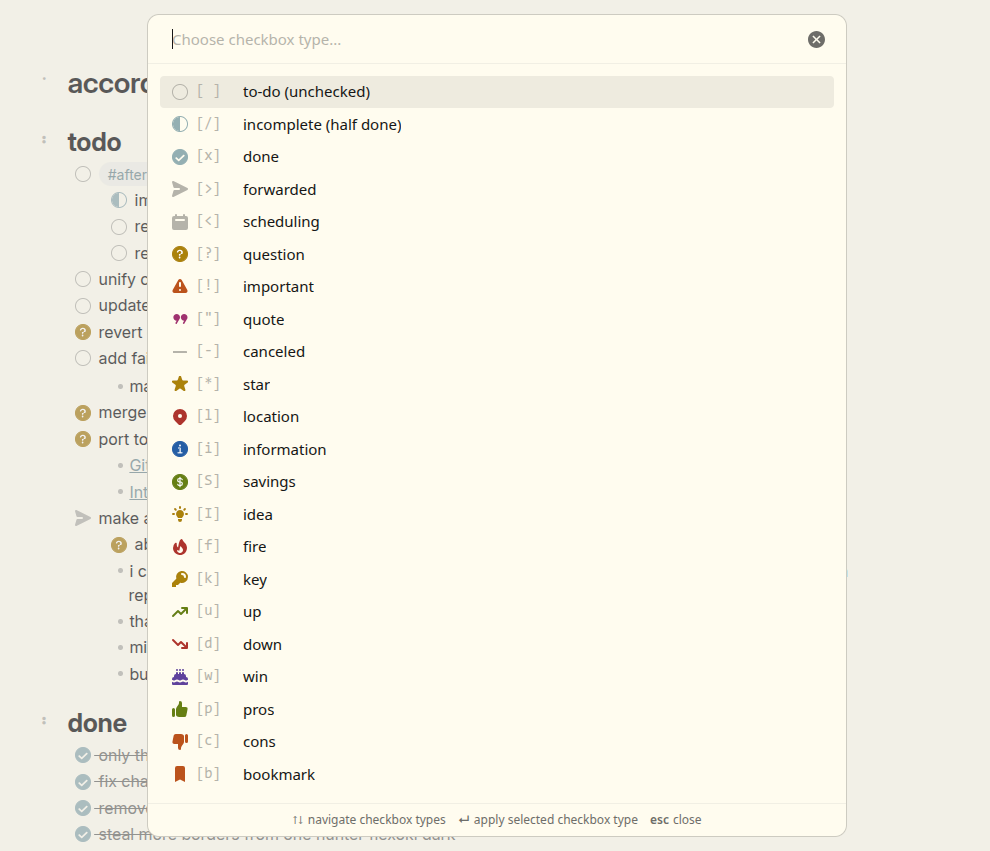This screenshot has height=851, width=990.
Task: Click the 'bookmark' label text
Action: (x=279, y=775)
